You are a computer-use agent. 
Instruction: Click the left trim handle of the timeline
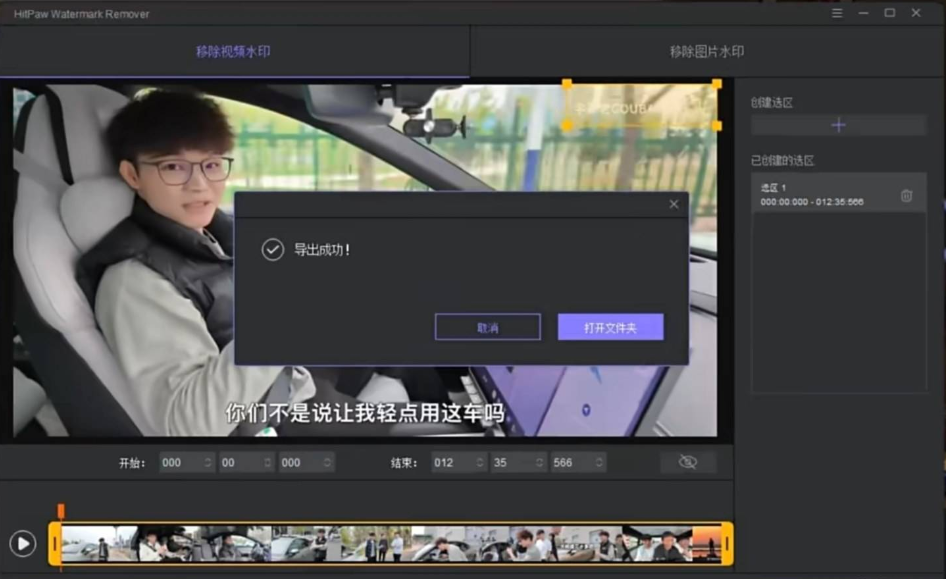(55, 544)
